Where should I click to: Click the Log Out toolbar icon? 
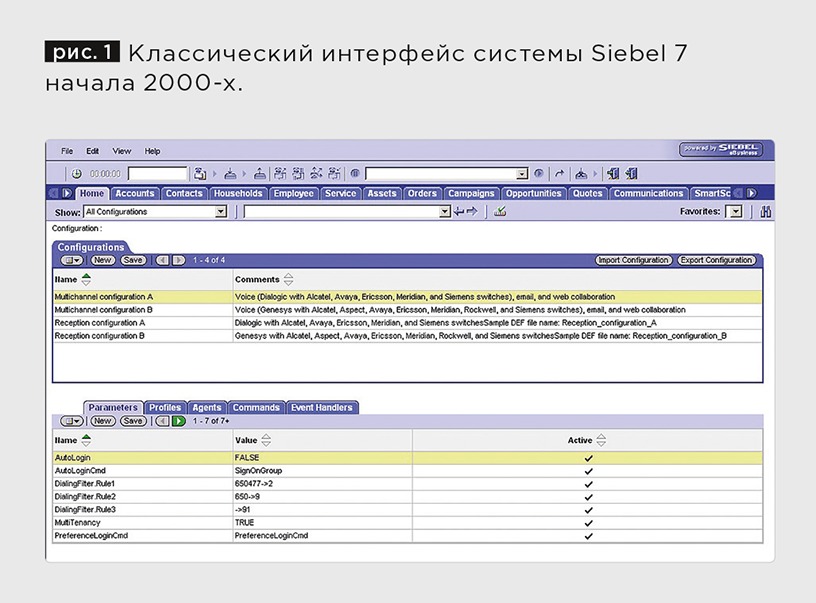tap(632, 173)
